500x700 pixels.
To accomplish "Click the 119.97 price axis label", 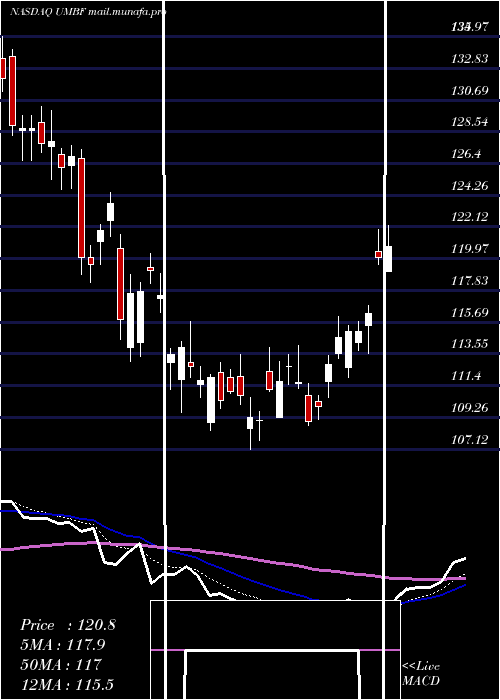I will tap(470, 249).
